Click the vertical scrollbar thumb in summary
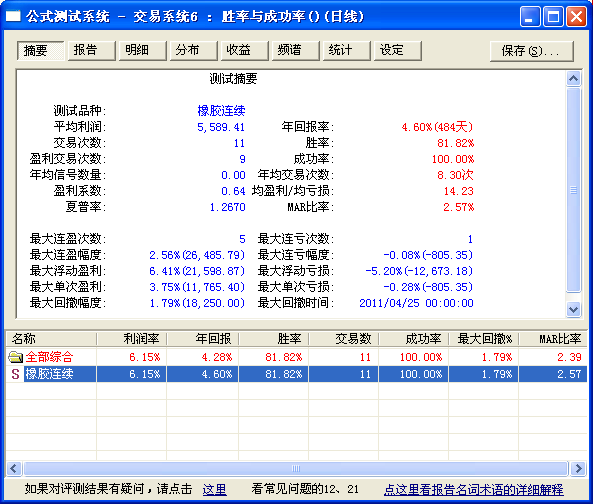Screen dimensions: 593x504 573,190
